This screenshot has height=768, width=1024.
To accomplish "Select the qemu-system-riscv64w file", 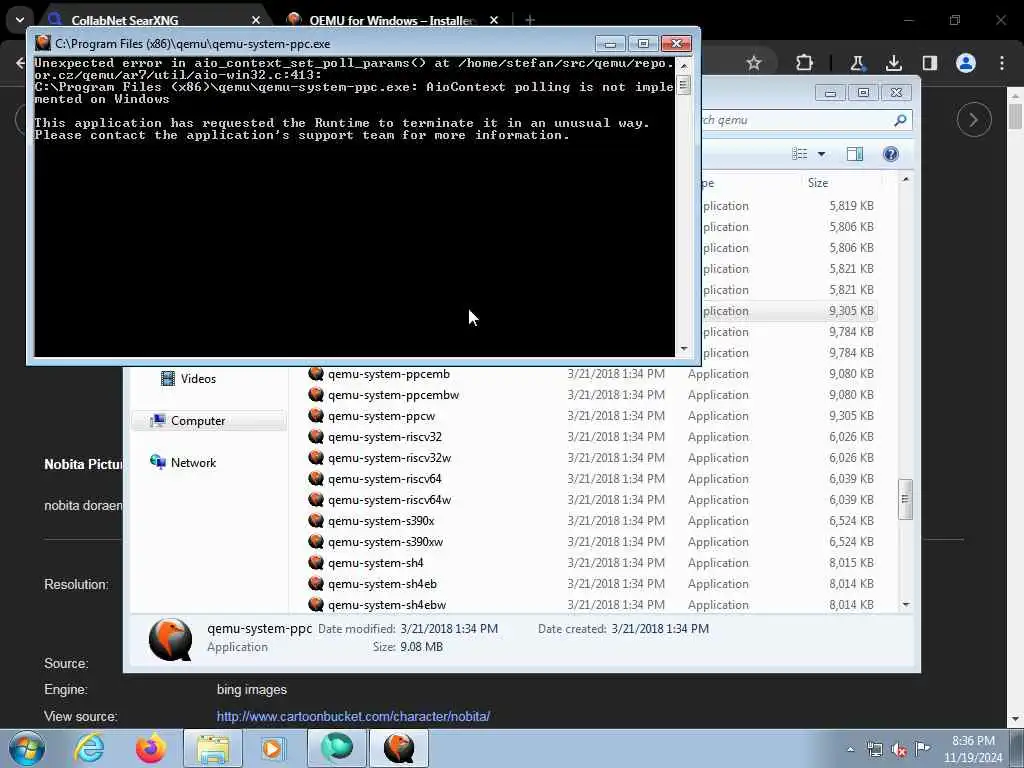I will [x=389, y=500].
